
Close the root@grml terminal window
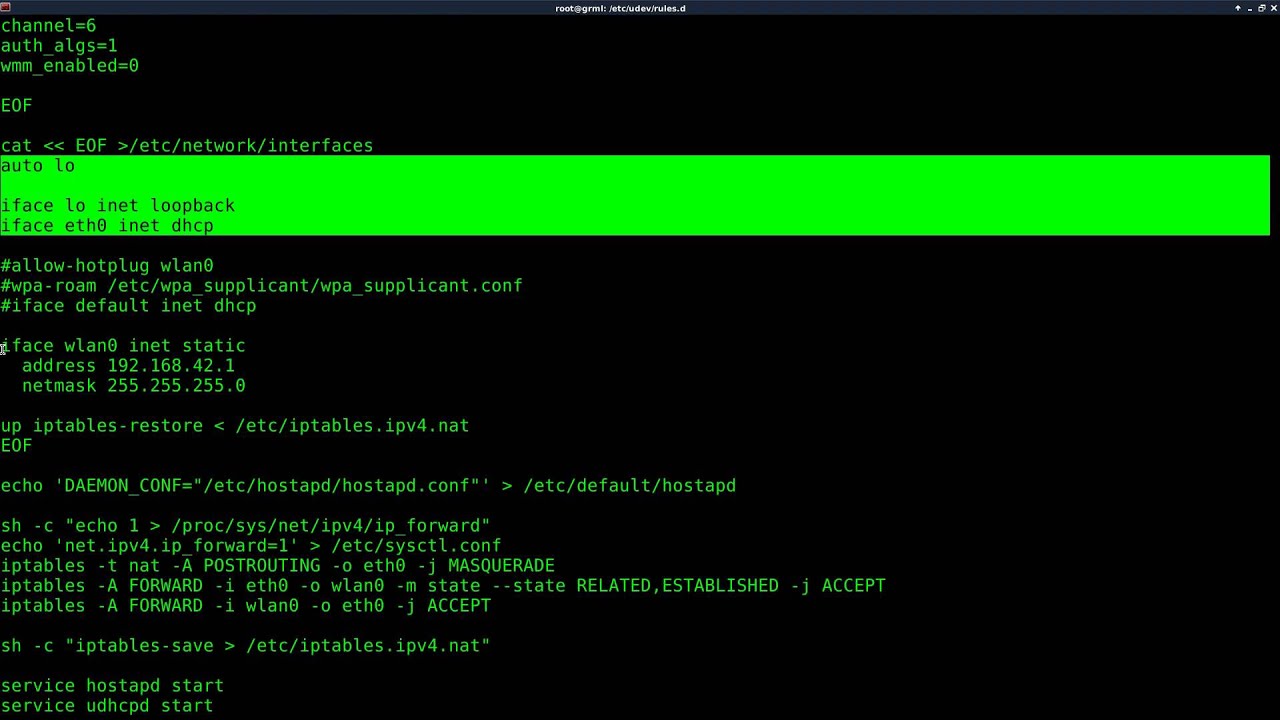pyautogui.click(x=1274, y=8)
